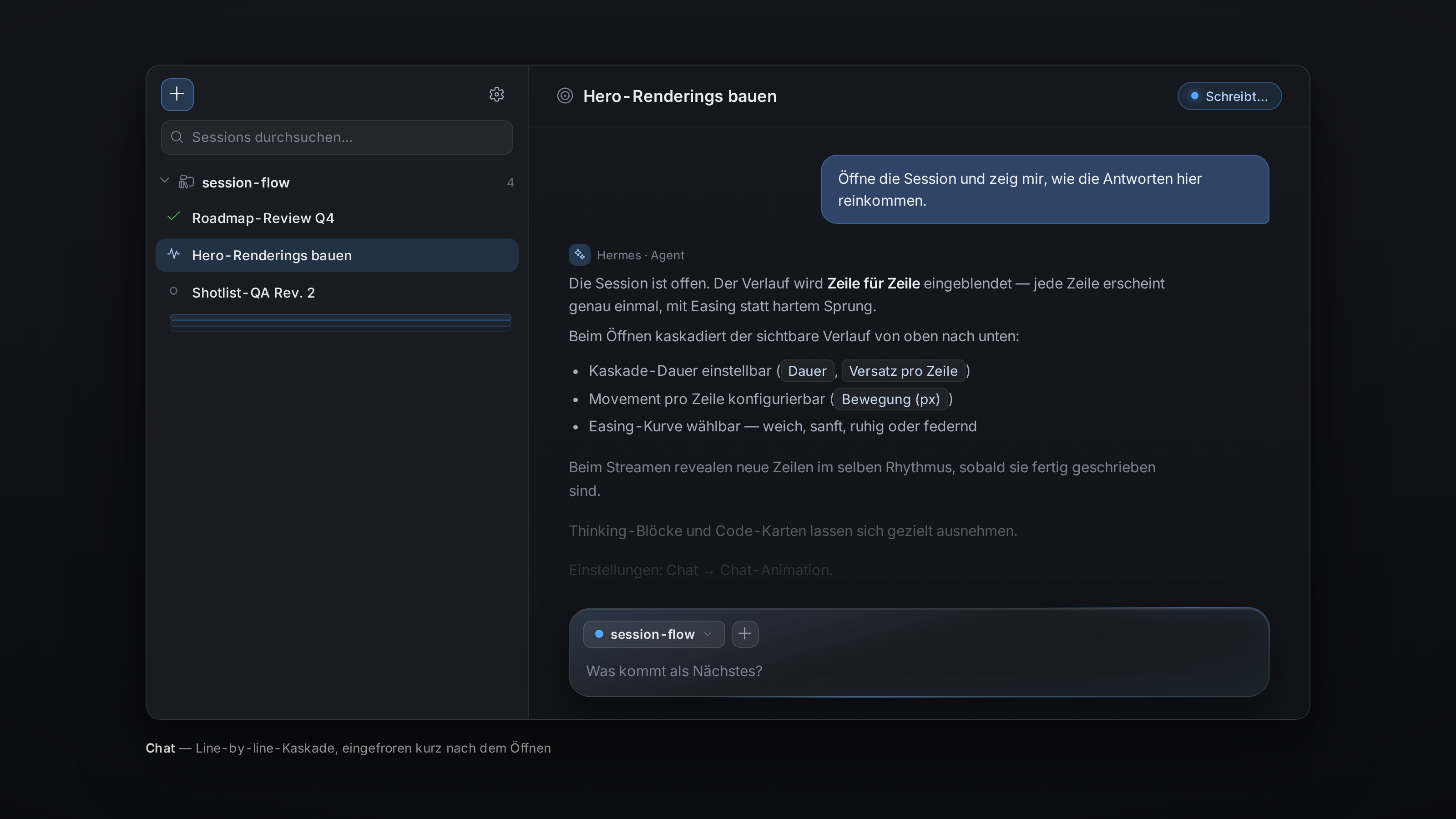
Task: Click activity pulse icon on Hero-Renderings bauen
Action: [173, 254]
